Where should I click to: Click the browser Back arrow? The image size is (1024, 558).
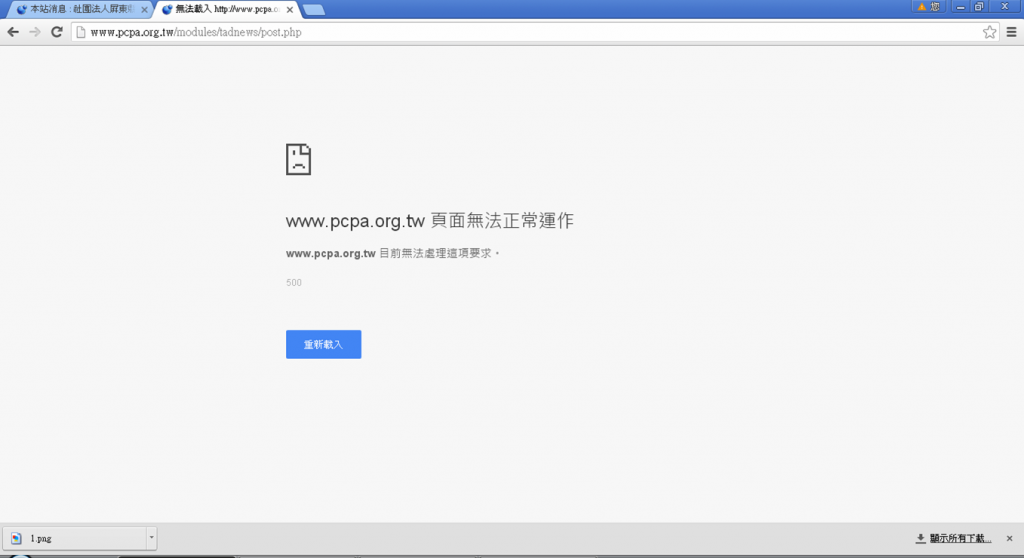click(x=13, y=32)
